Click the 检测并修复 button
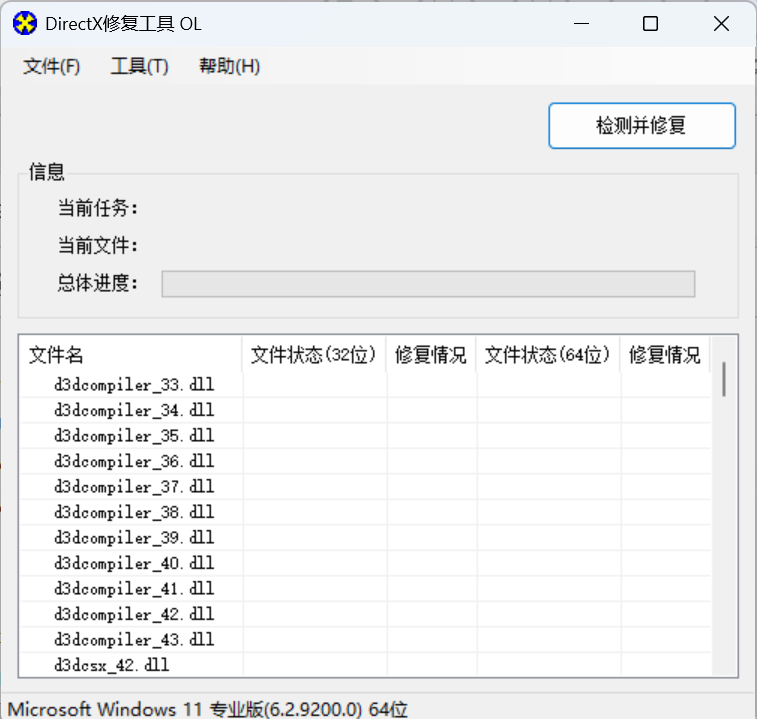Viewport: 757px width, 719px height. tap(642, 126)
